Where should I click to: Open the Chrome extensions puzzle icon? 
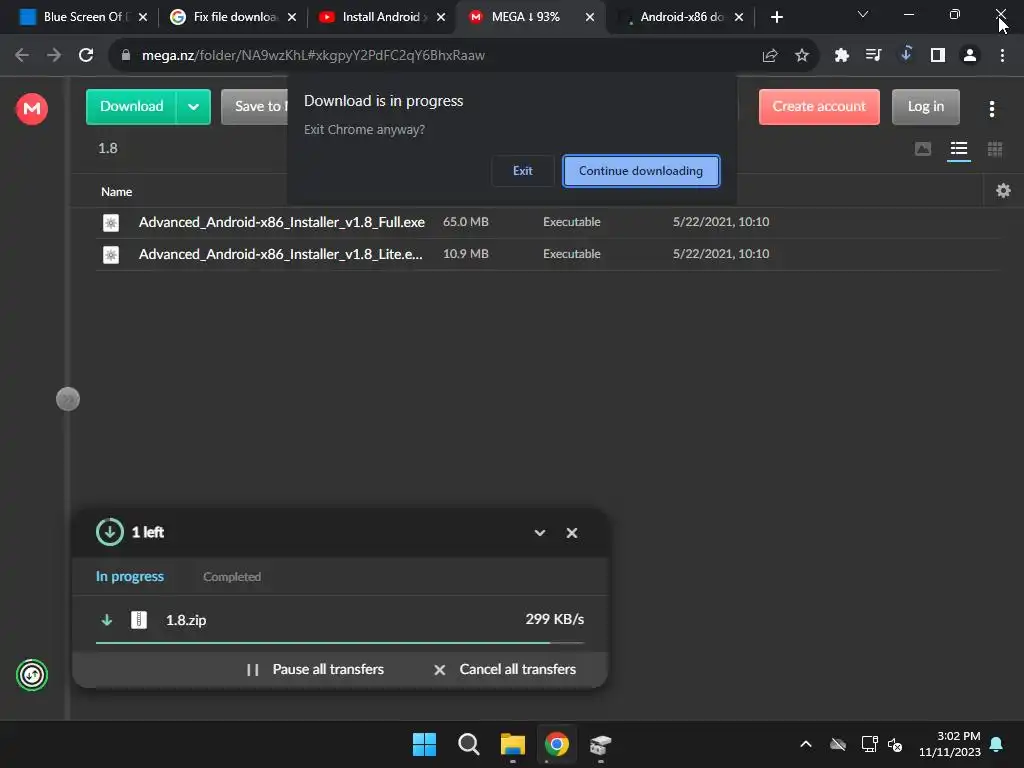coord(841,56)
